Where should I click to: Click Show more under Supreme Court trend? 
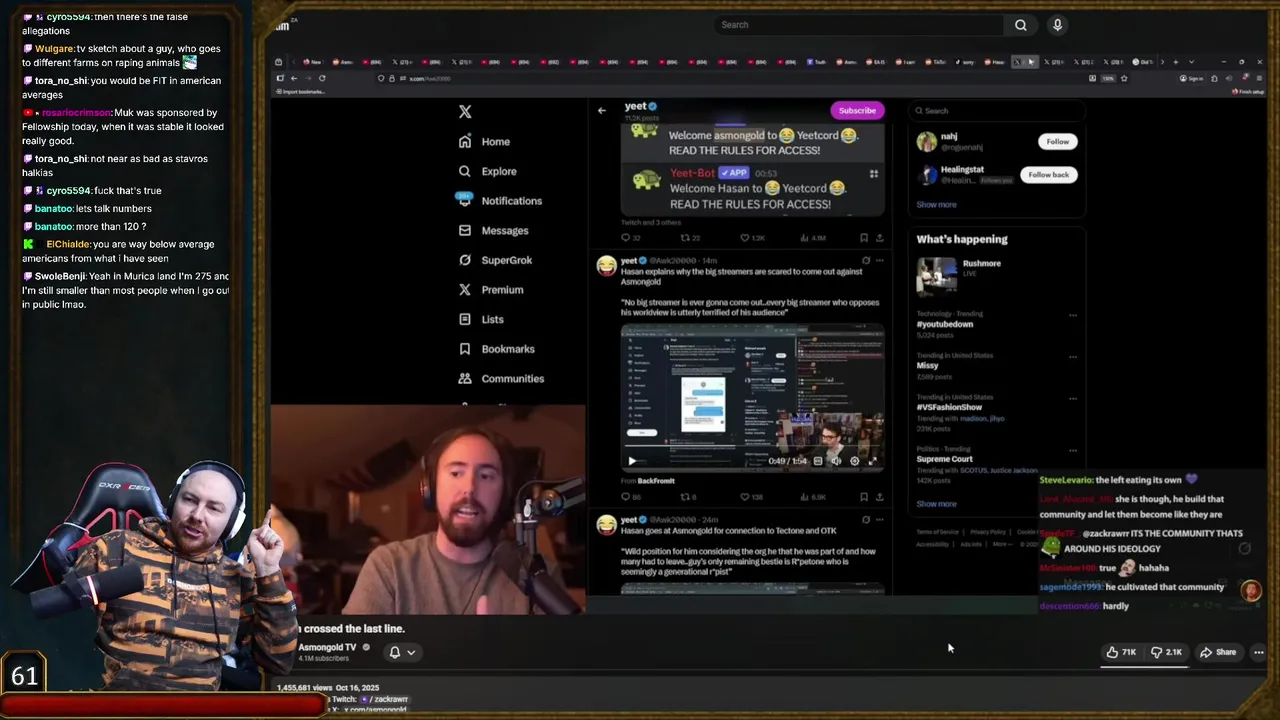coord(936,504)
